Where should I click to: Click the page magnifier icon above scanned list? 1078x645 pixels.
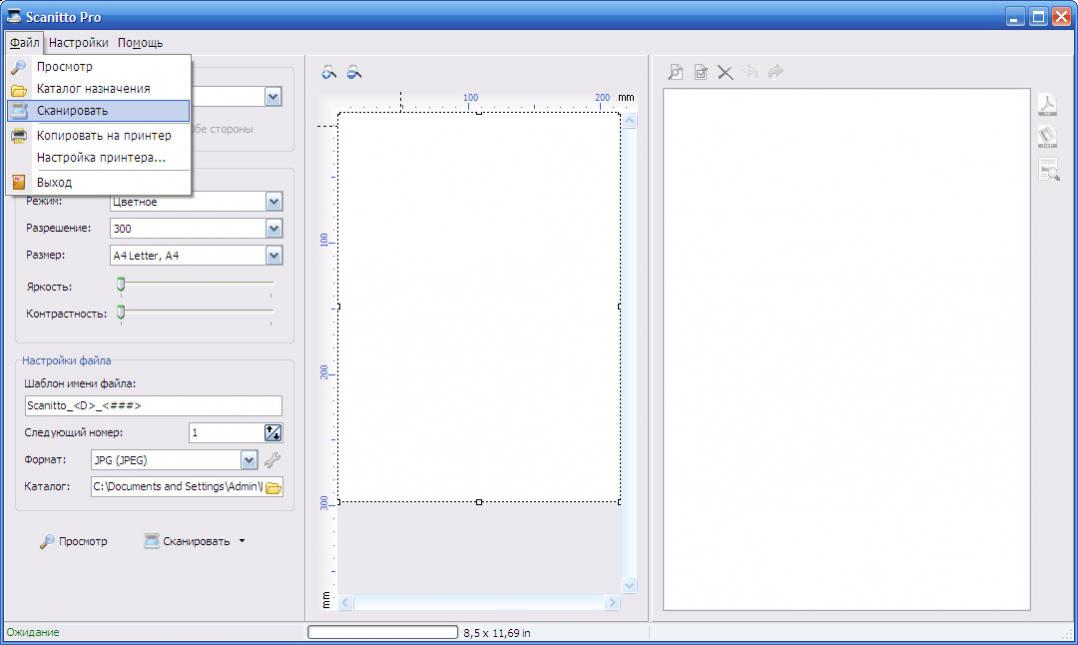[675, 72]
